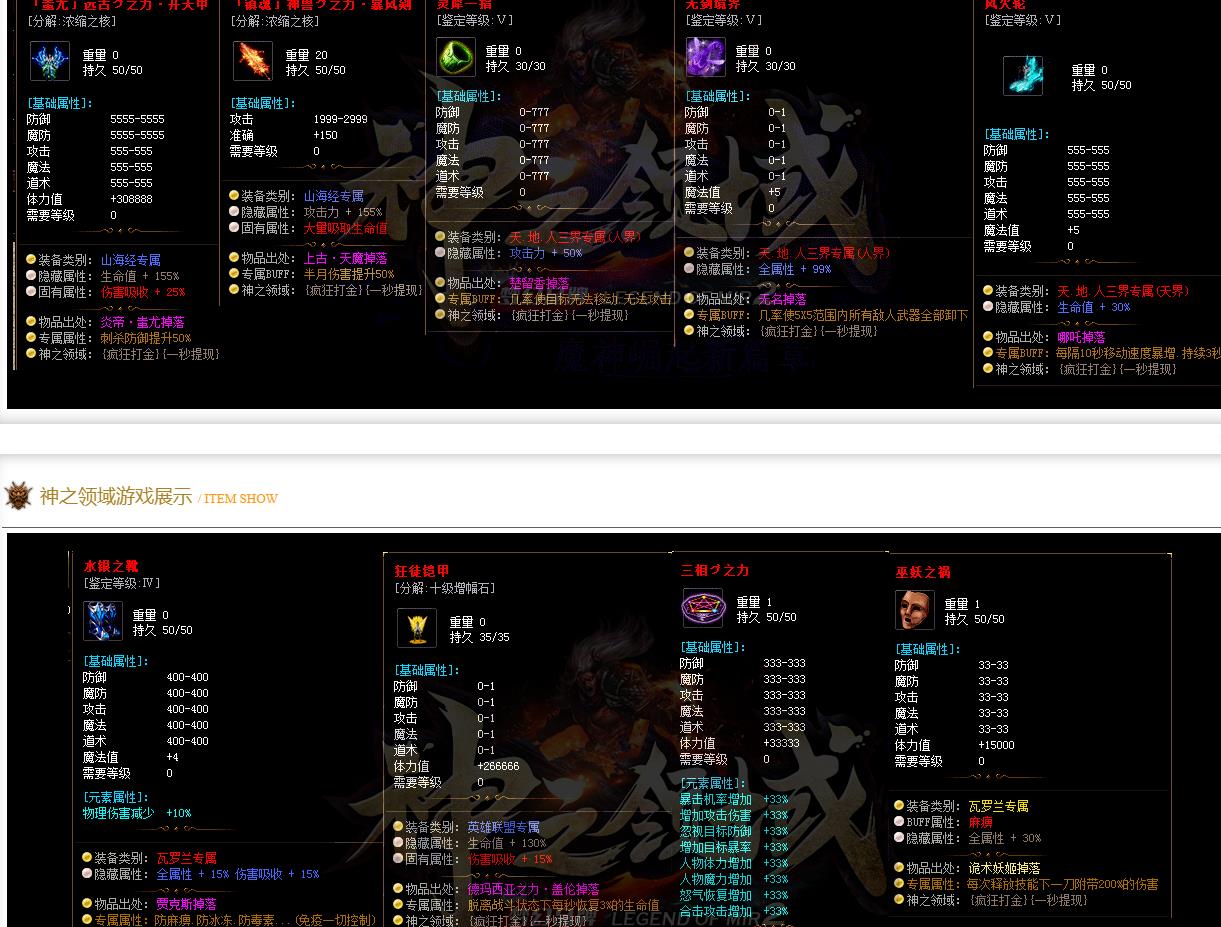Click the demon head icon beside the section heading
Viewport: 1221px width, 927px height.
[x=18, y=496]
